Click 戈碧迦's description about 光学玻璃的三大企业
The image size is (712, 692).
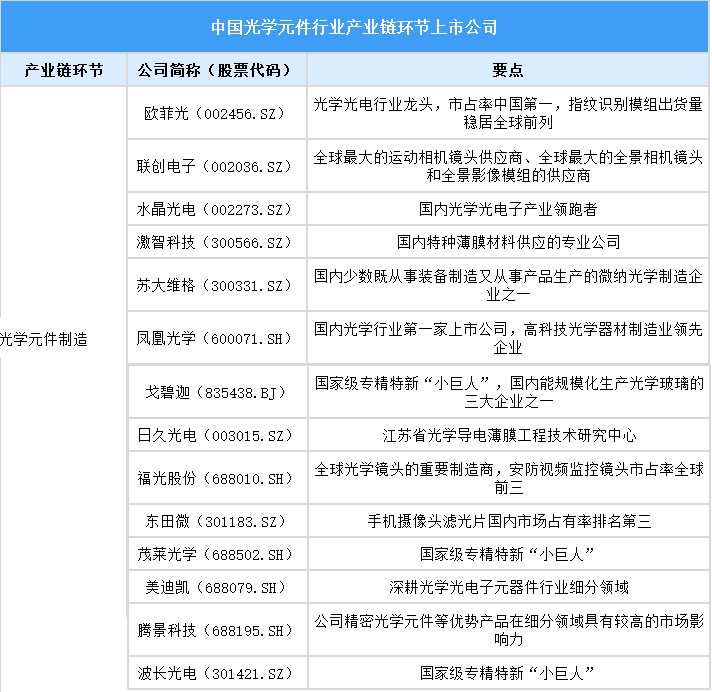pyautogui.click(x=509, y=392)
